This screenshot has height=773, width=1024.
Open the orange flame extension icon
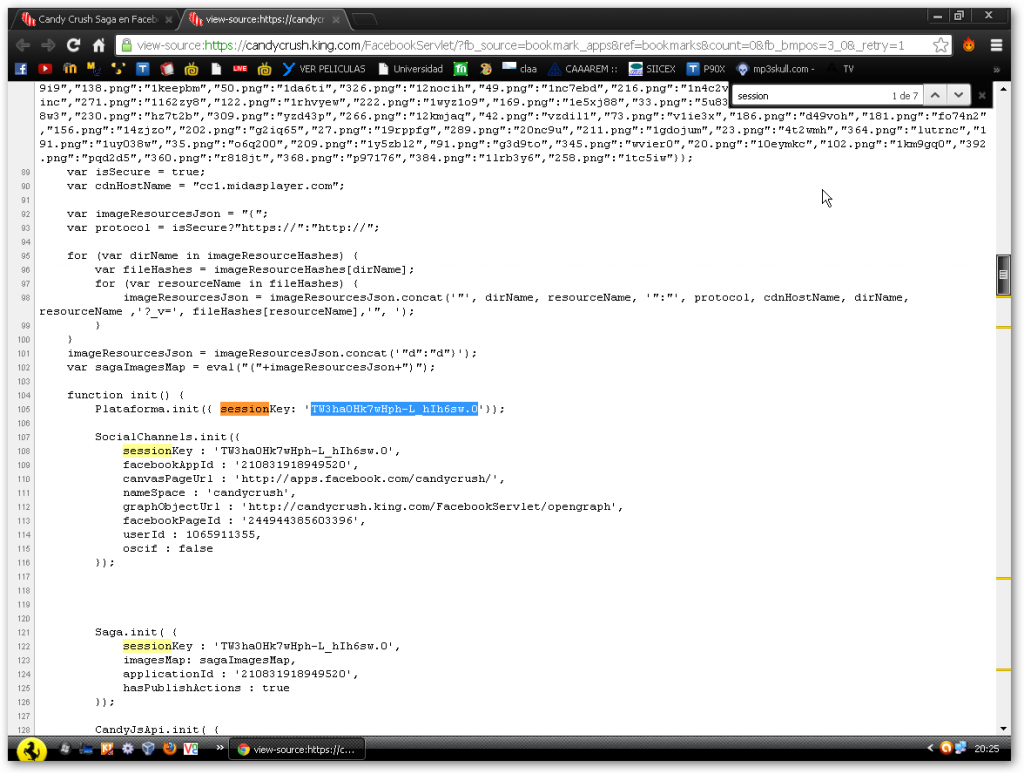tap(968, 45)
